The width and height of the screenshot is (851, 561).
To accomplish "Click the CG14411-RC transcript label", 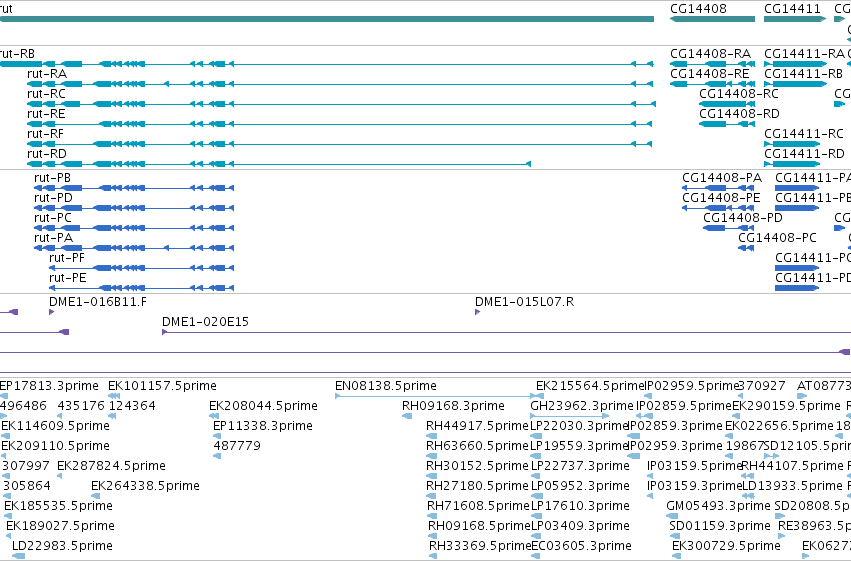I will click(x=804, y=134).
